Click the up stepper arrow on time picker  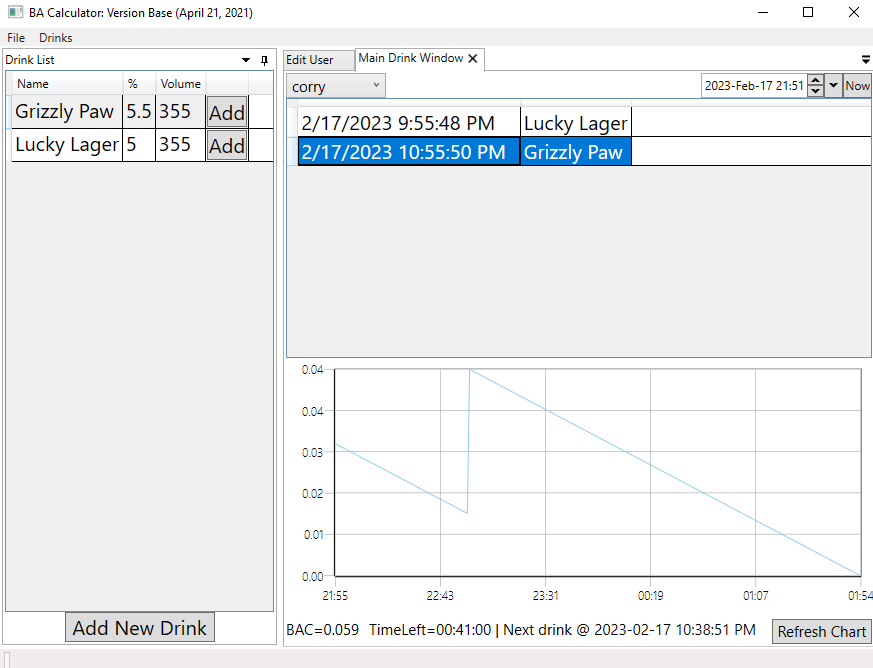click(x=816, y=79)
